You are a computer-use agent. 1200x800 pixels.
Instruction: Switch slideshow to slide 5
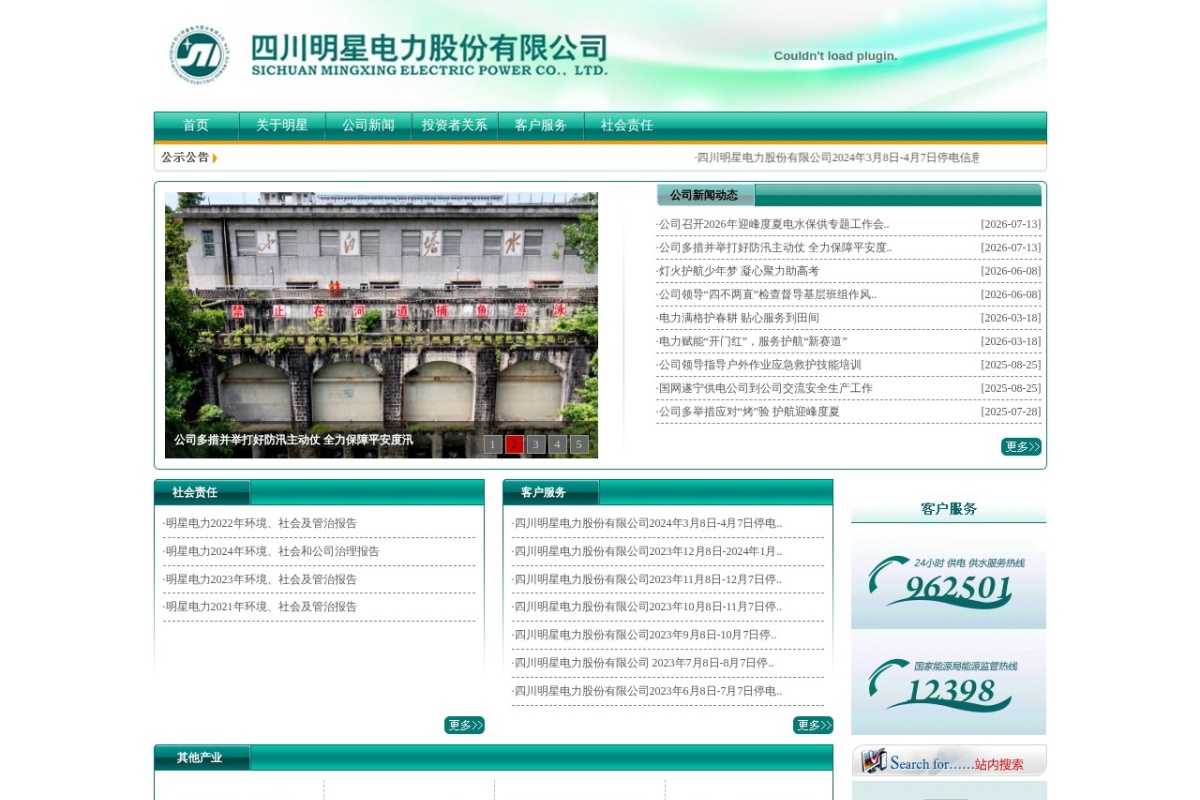(580, 444)
